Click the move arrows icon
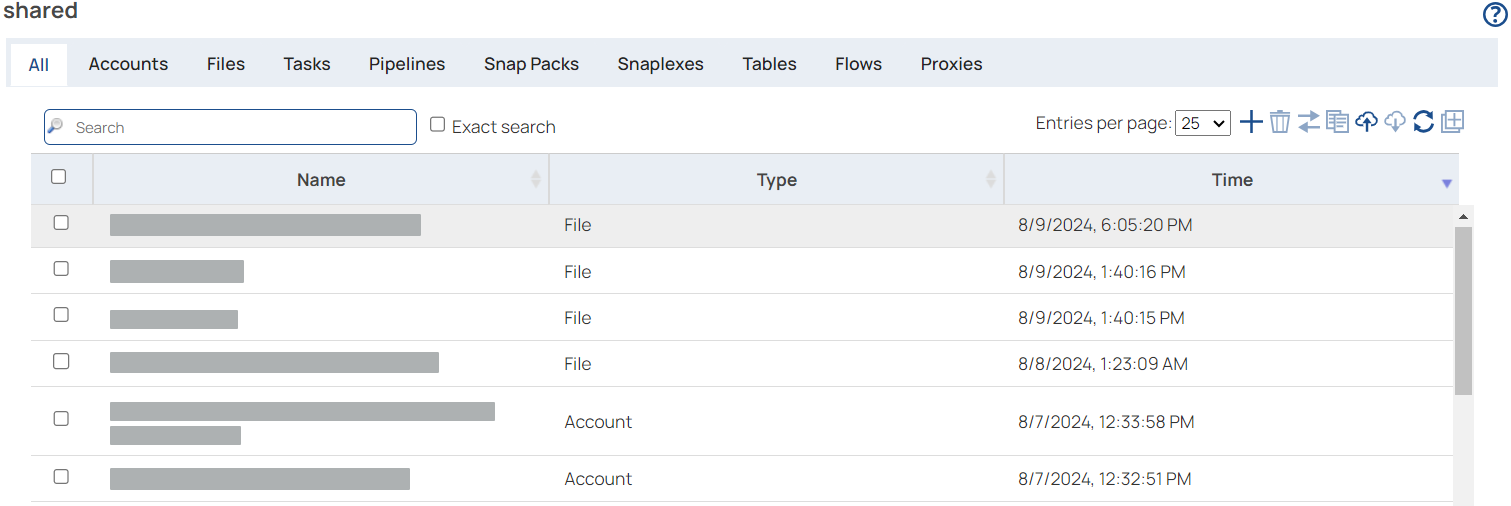 click(x=1309, y=122)
